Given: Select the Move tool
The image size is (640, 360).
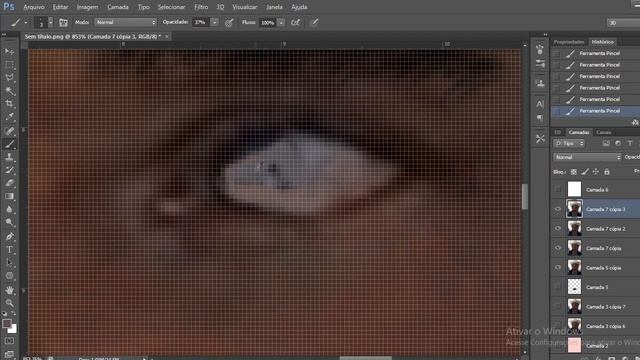Looking at the screenshot, I should pos(9,51).
